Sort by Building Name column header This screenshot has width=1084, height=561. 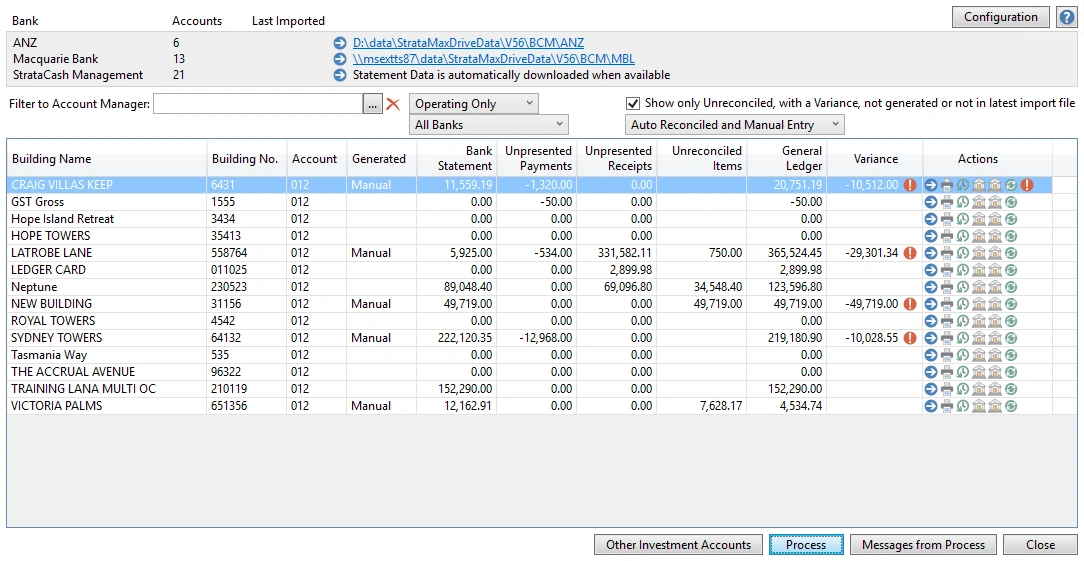[x=106, y=158]
